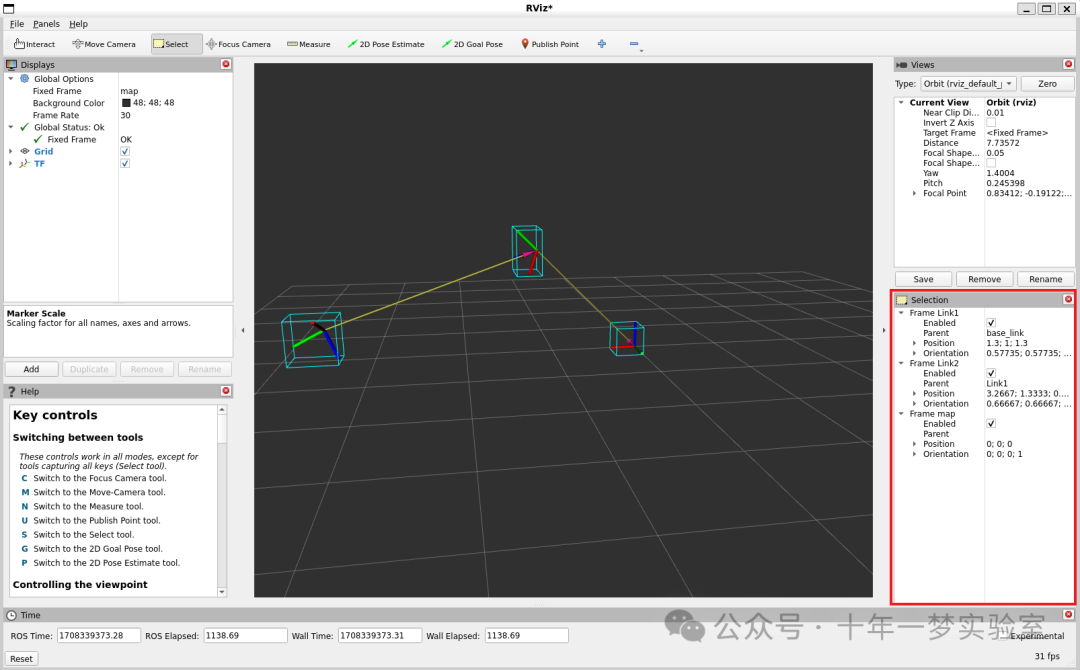Select the Fixed Frame value map
Viewport: 1080px width, 670px height.
tap(129, 91)
